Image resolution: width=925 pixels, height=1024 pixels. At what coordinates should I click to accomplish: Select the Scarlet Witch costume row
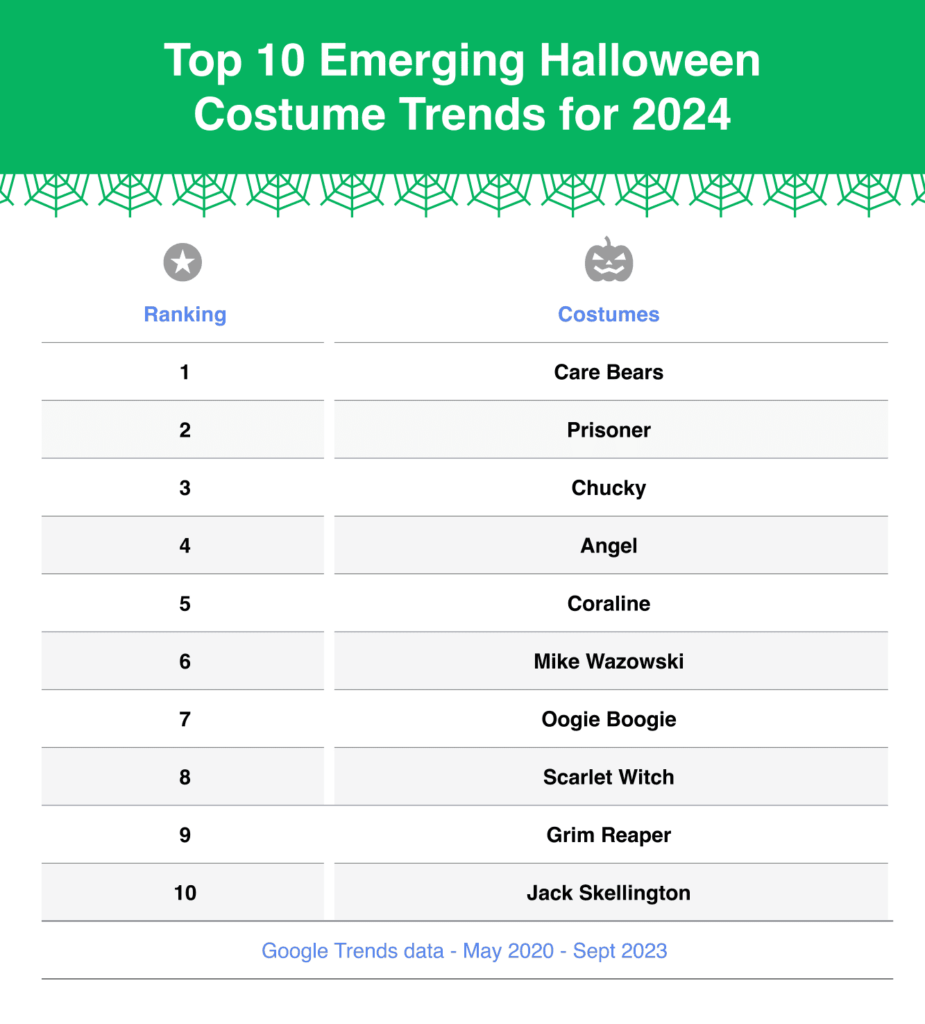[x=609, y=777]
